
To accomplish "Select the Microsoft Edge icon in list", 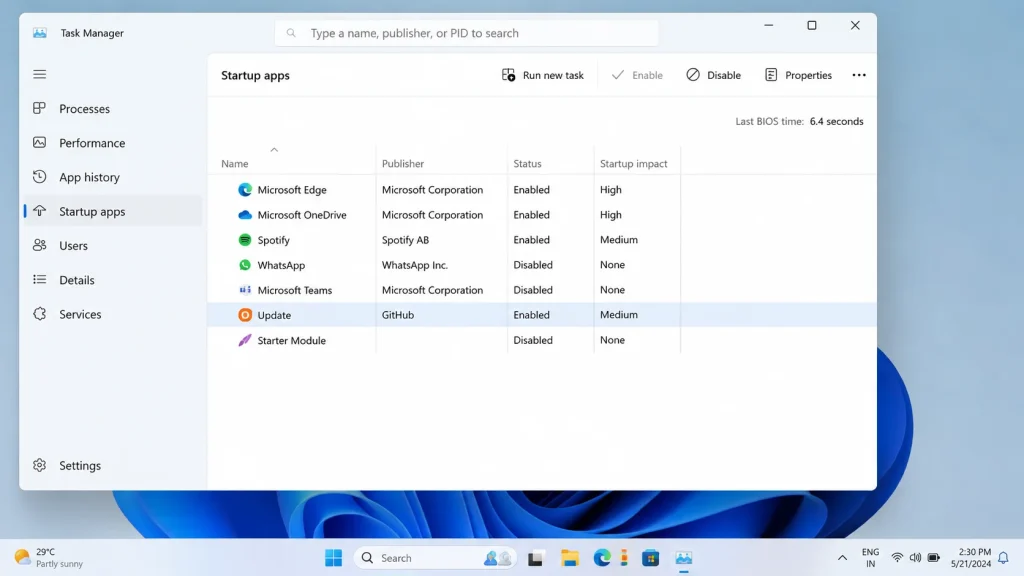I will 245,189.
